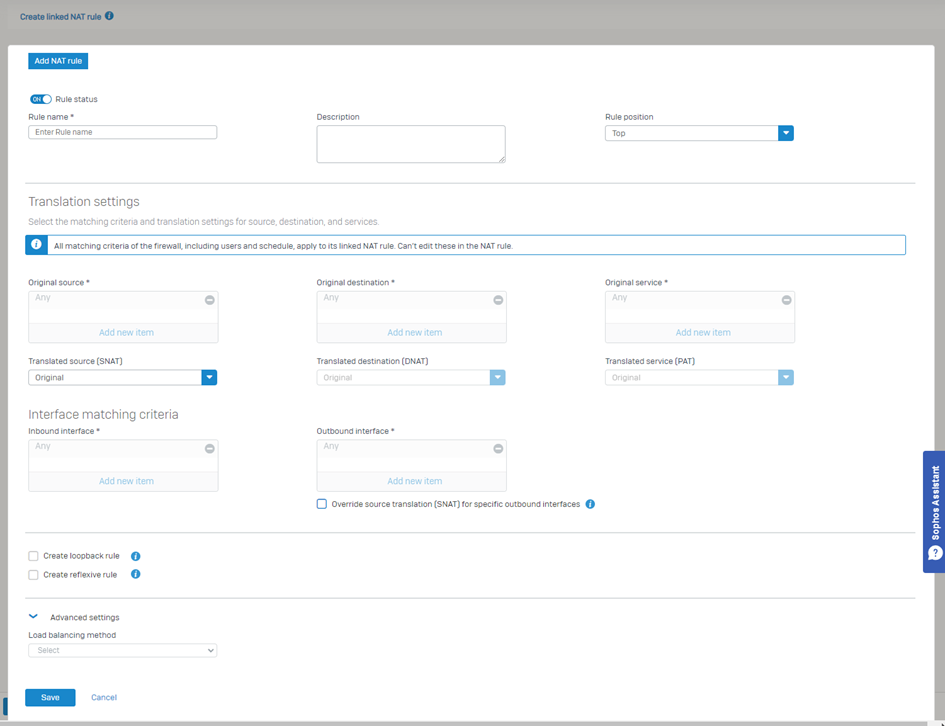Click info icon next to Create loopback rule

[136, 556]
